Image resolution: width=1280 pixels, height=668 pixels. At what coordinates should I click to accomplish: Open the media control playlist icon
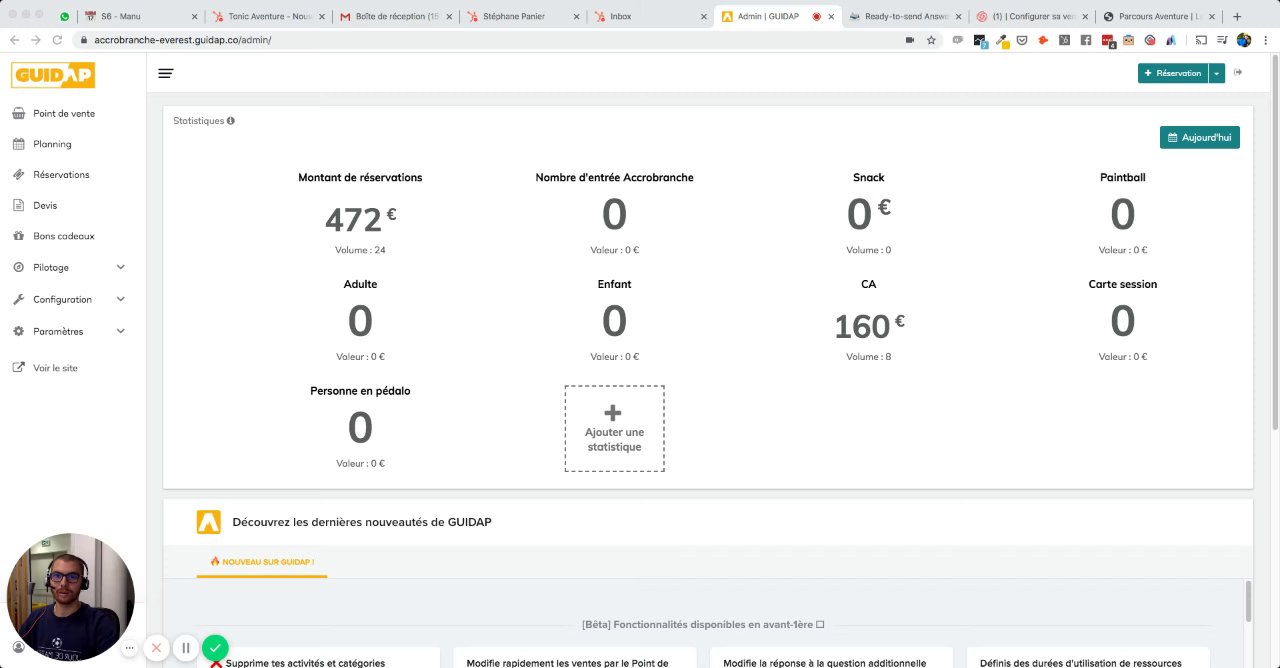[1222, 40]
